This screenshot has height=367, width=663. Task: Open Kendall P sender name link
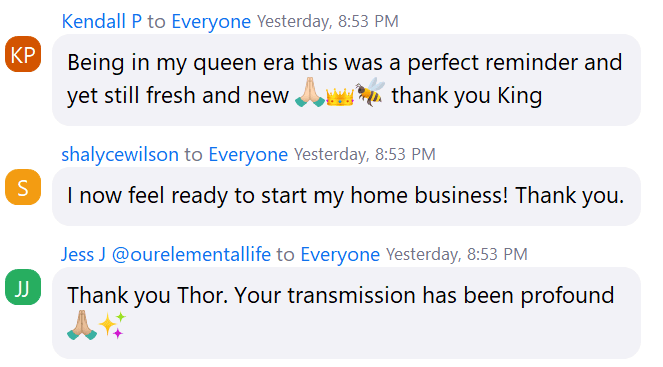tap(101, 21)
